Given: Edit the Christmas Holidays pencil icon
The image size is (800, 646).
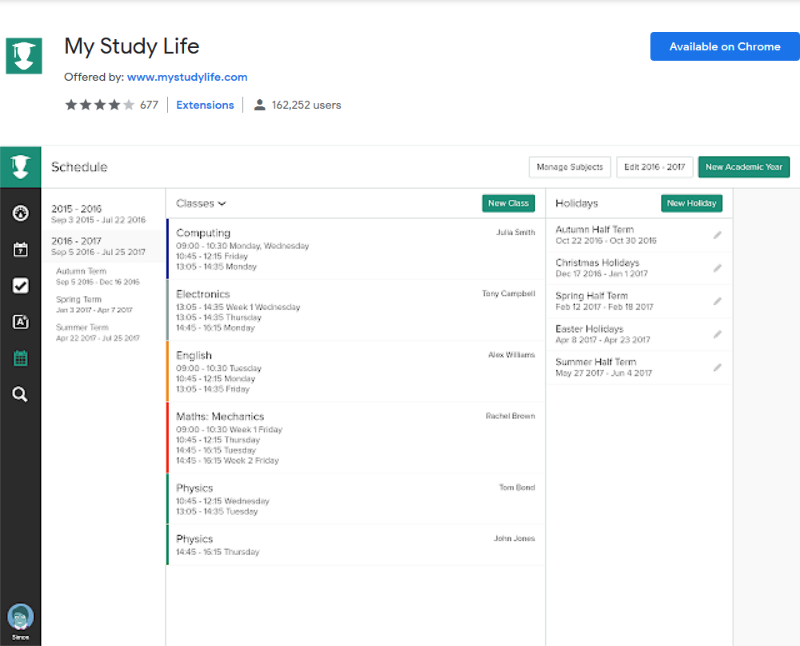Looking at the screenshot, I should click(717, 268).
